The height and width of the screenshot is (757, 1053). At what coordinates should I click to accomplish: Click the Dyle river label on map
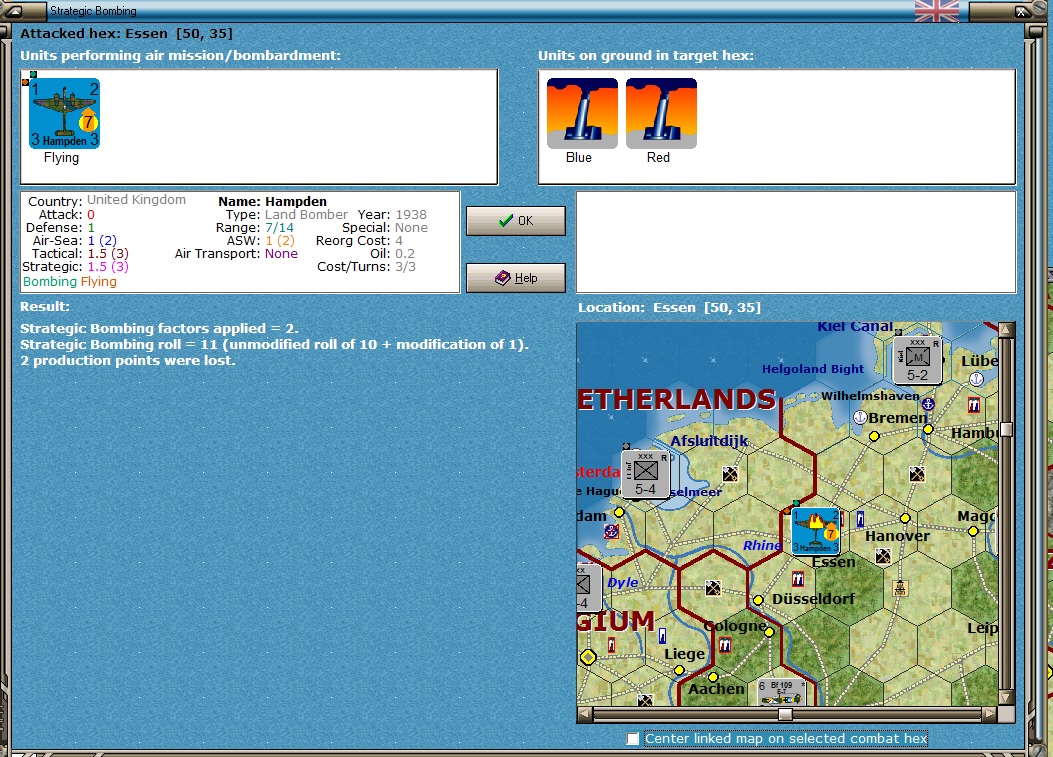(623, 582)
